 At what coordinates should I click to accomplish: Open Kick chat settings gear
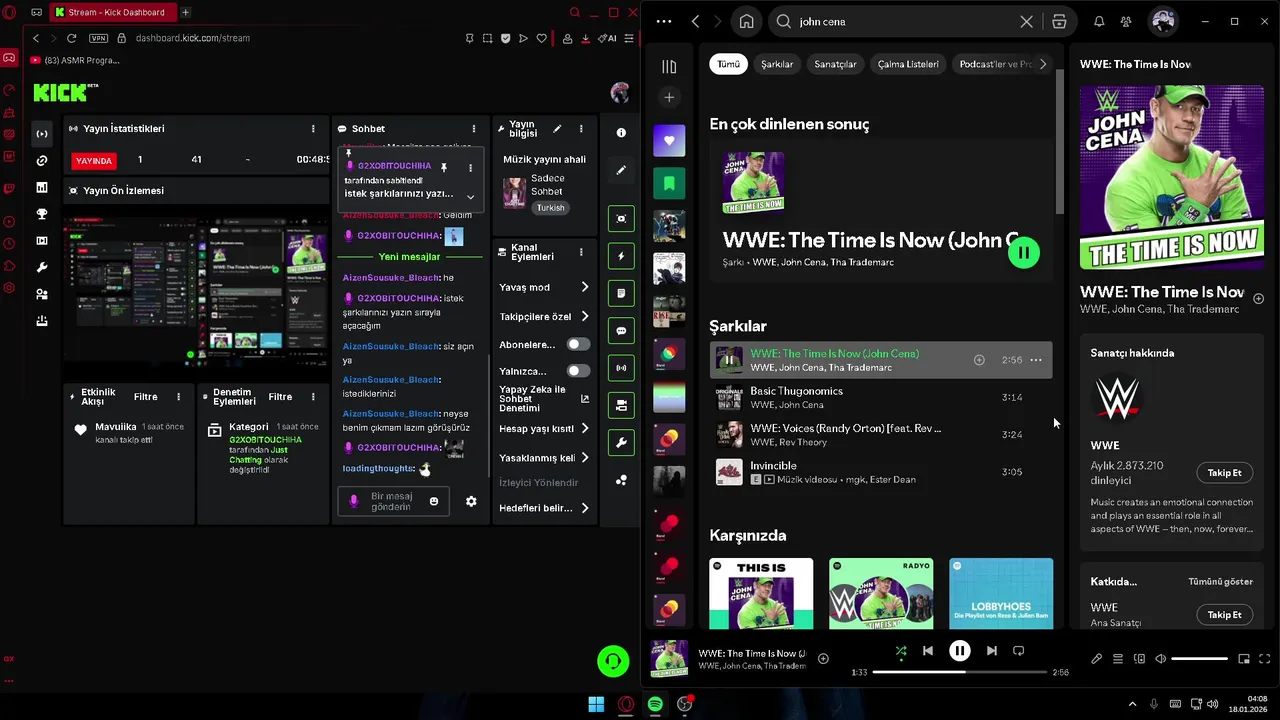471,501
